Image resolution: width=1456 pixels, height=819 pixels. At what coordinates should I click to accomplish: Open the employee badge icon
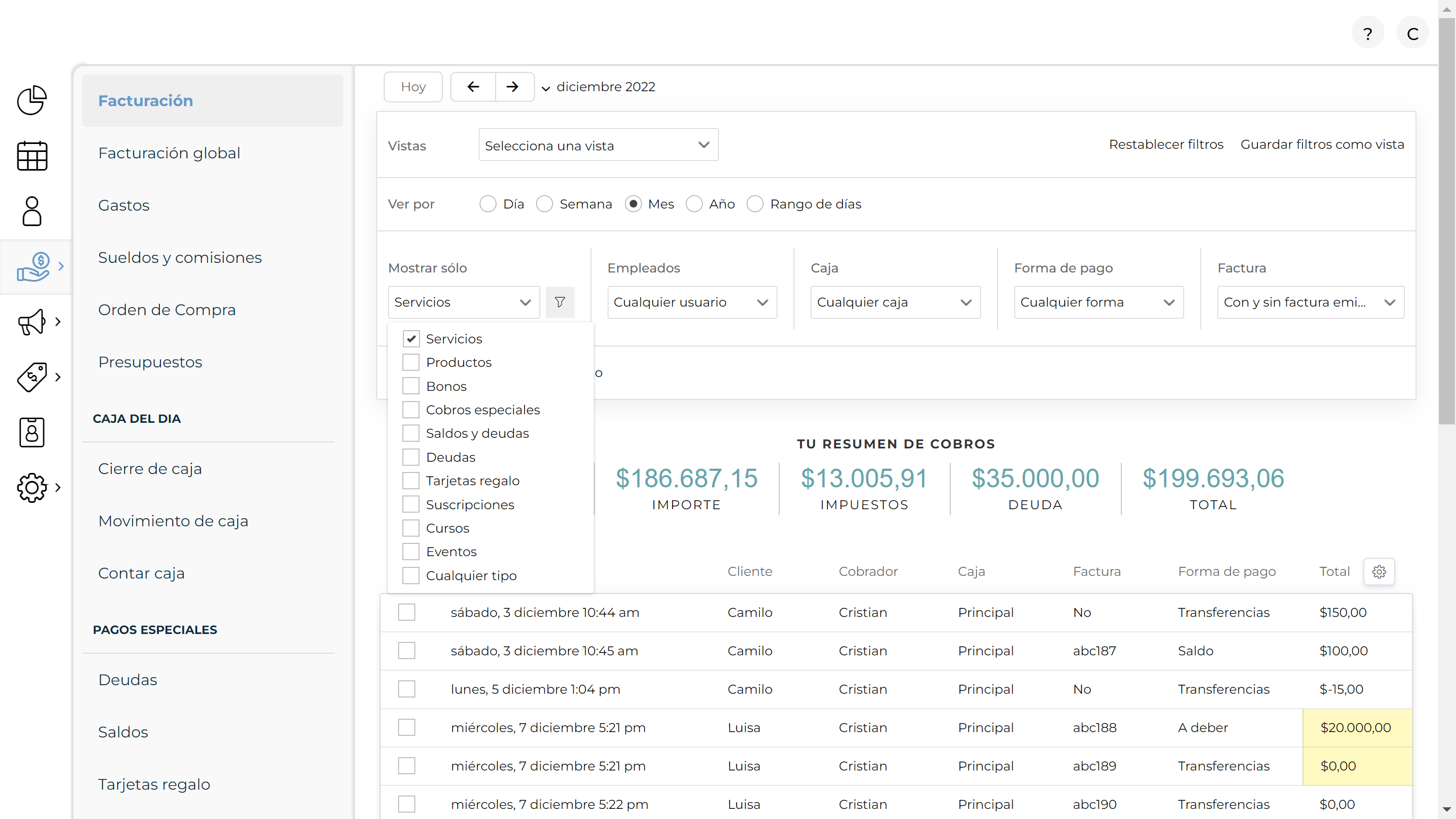click(x=31, y=432)
